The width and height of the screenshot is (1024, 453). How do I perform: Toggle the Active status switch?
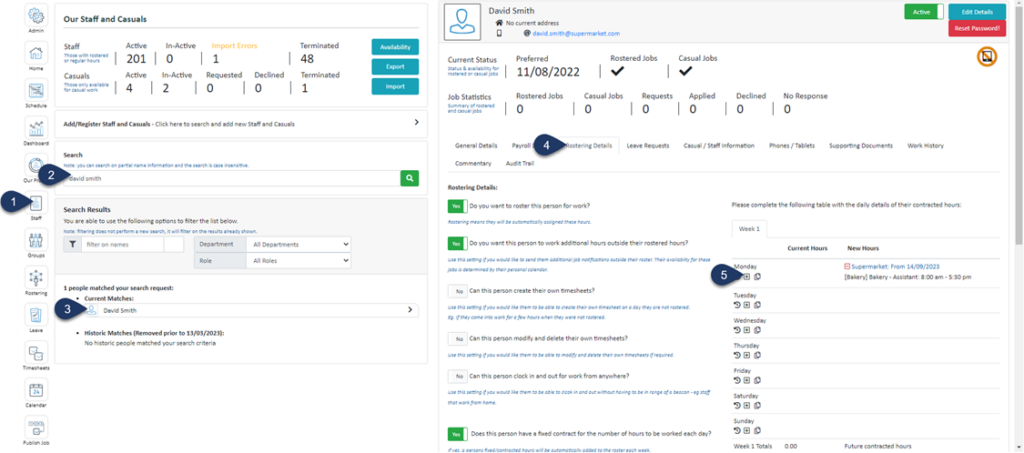tap(924, 12)
